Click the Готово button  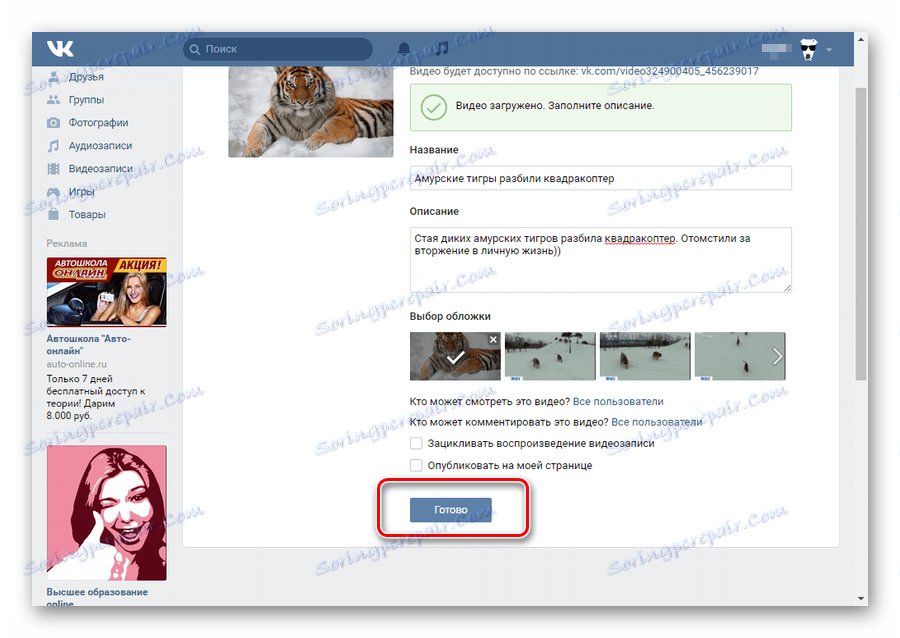coord(451,510)
